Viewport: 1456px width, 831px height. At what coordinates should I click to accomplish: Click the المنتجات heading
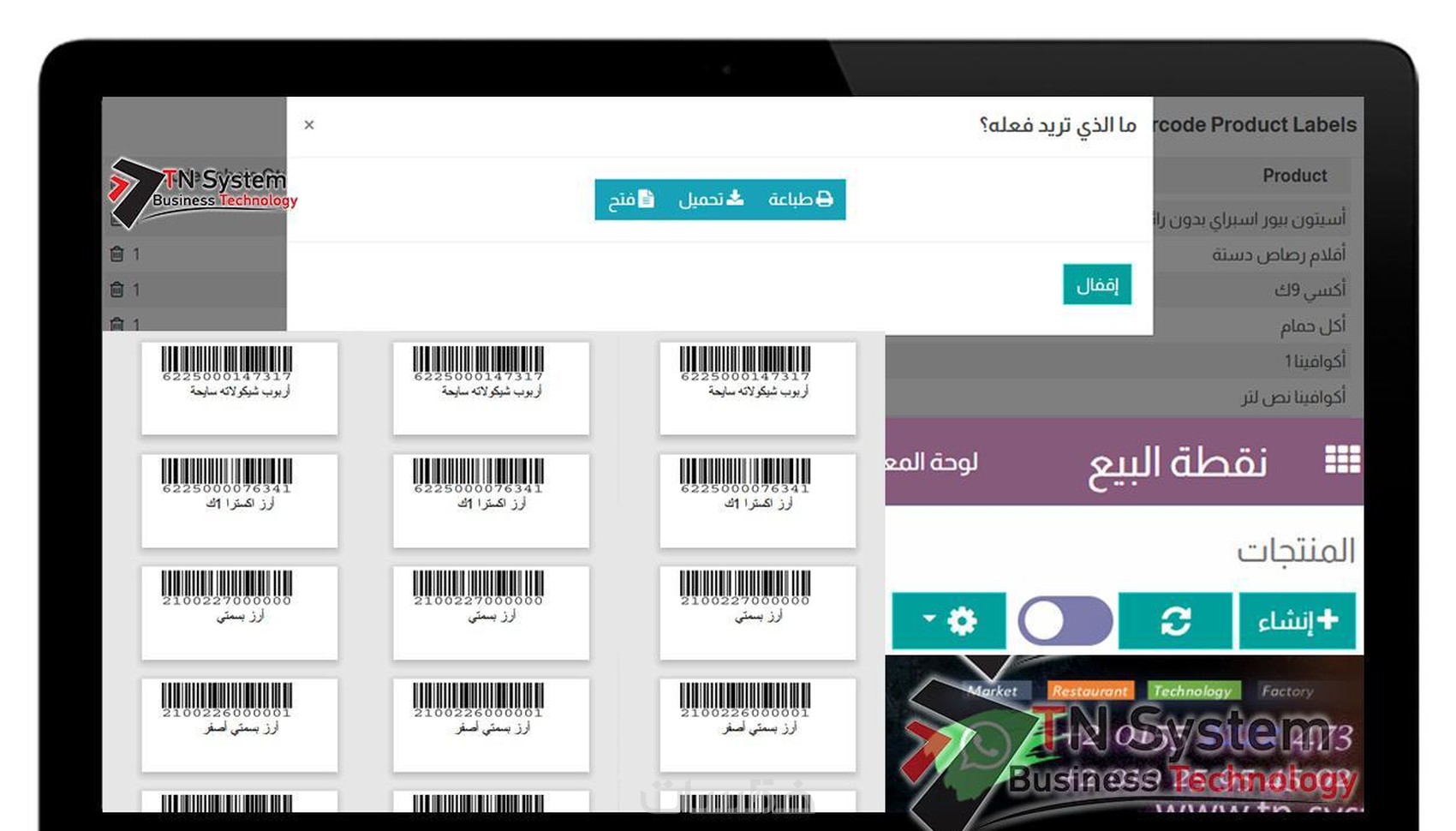[x=1295, y=551]
